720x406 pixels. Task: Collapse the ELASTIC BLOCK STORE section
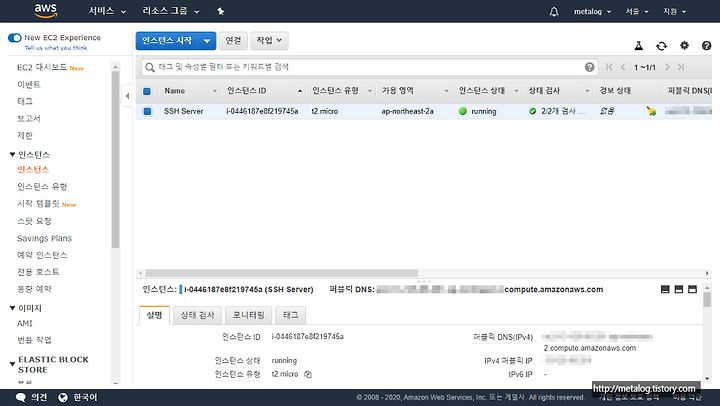tap(12, 364)
